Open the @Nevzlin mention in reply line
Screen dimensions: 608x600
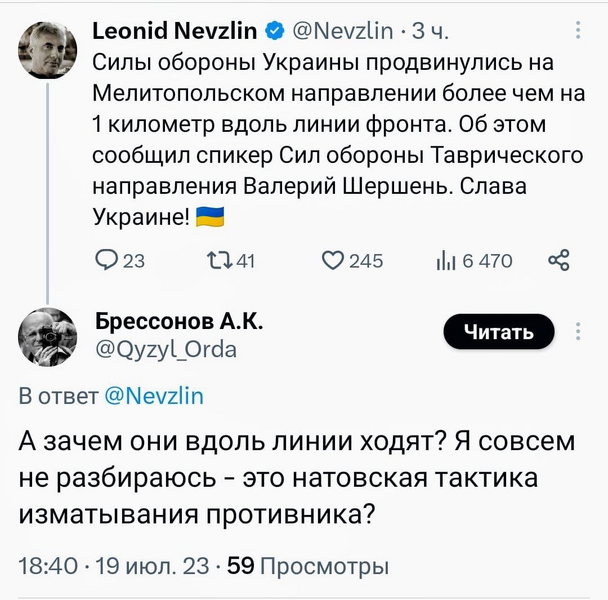pyautogui.click(x=154, y=396)
